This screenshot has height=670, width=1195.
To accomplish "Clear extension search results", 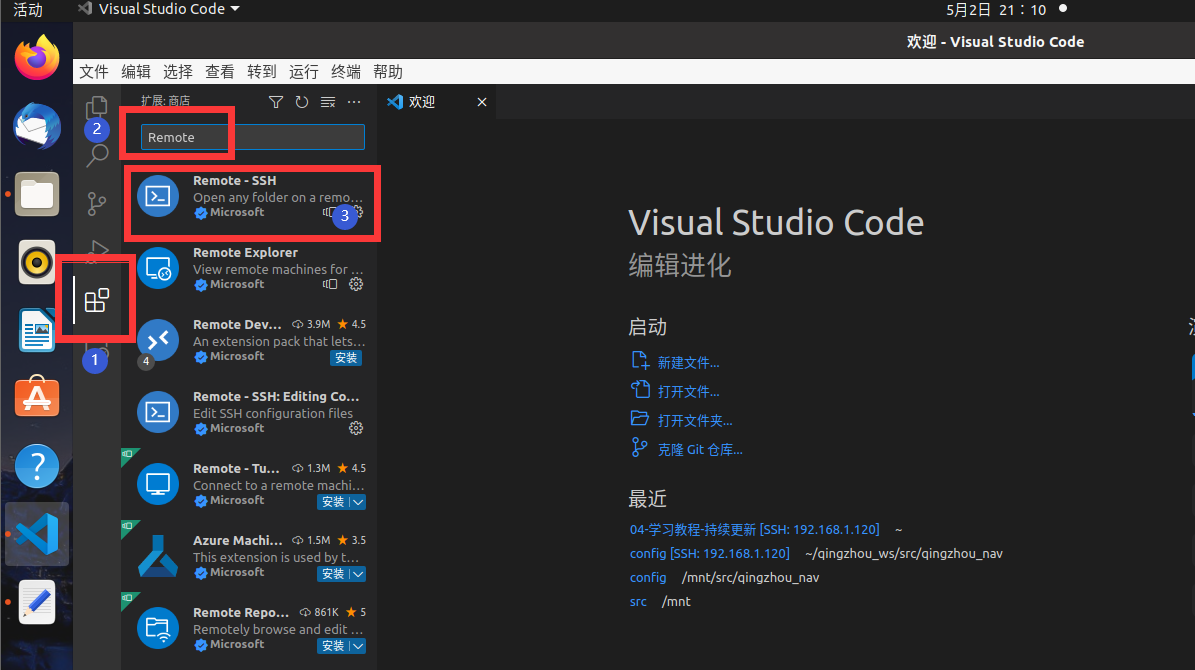I will tap(328, 102).
